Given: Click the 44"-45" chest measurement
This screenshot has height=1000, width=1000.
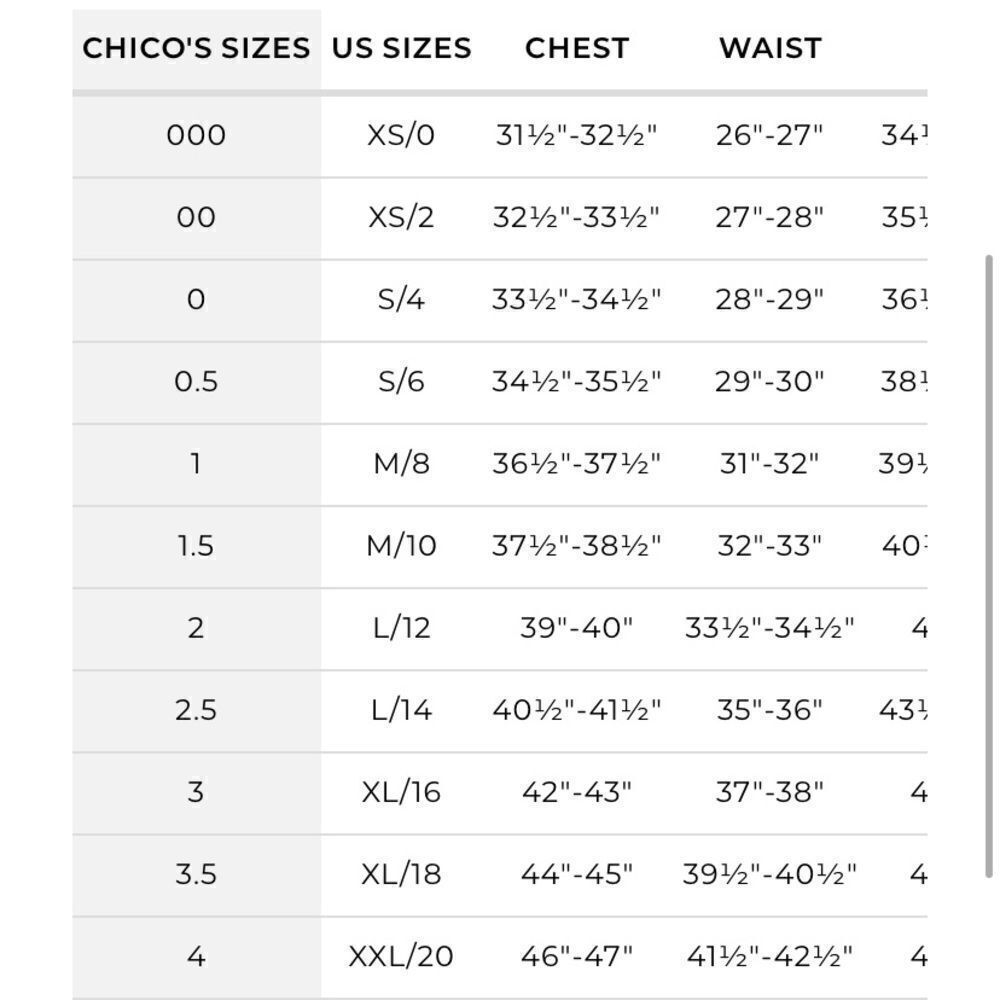Looking at the screenshot, I should tap(577, 874).
